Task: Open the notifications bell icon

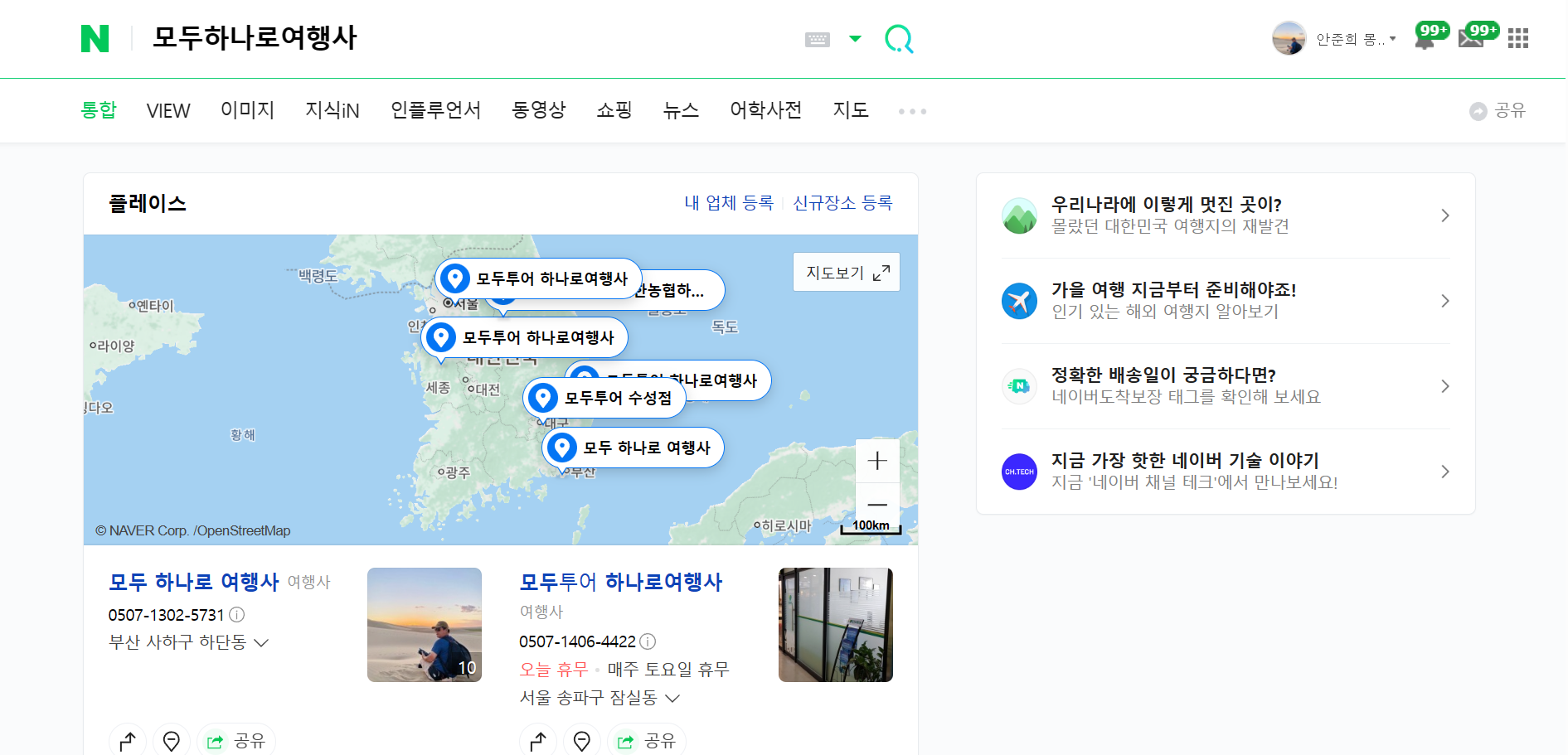Action: click(1425, 39)
